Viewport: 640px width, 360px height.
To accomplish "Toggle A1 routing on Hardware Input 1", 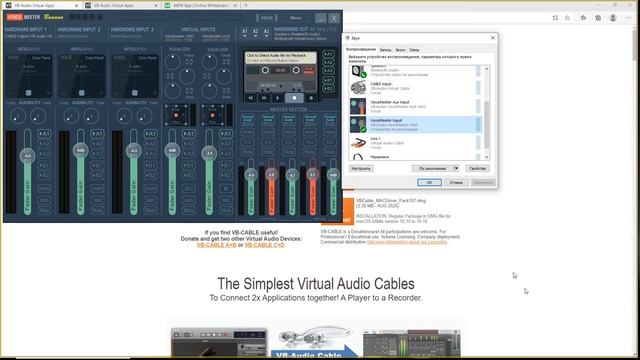I will point(44,133).
